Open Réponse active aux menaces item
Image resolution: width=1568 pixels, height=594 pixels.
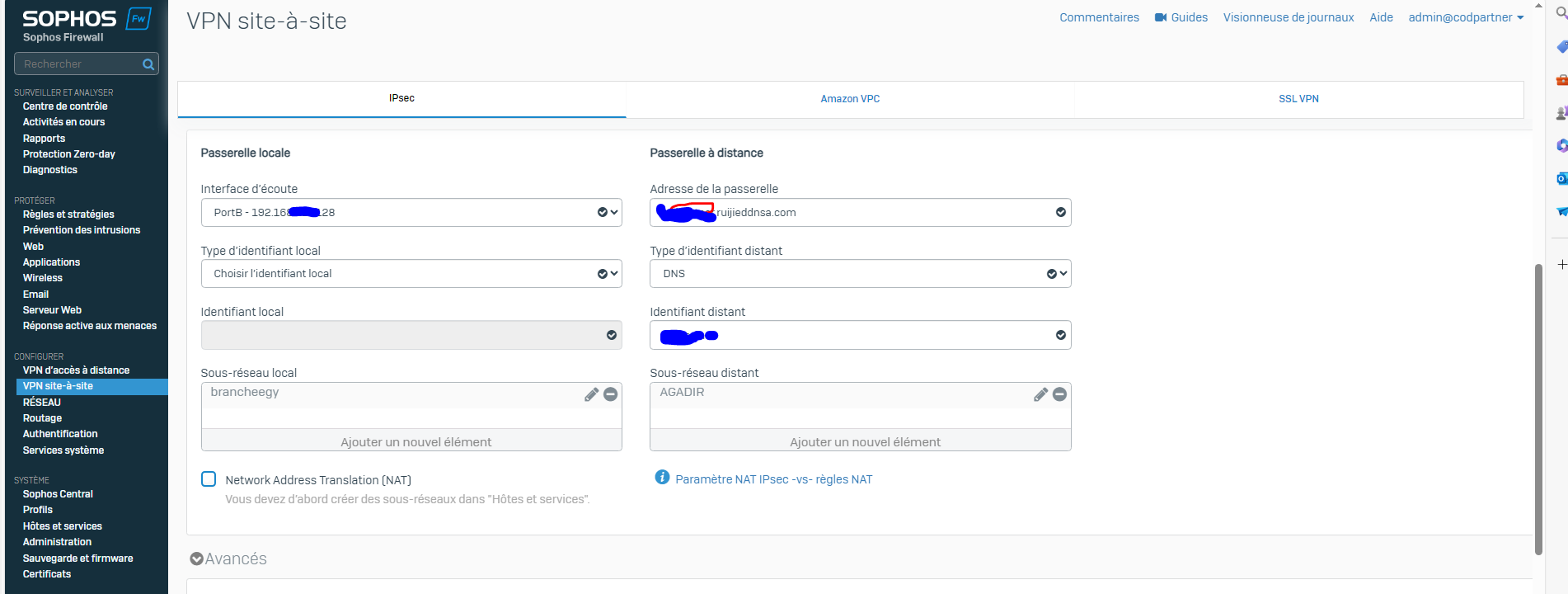[x=90, y=326]
